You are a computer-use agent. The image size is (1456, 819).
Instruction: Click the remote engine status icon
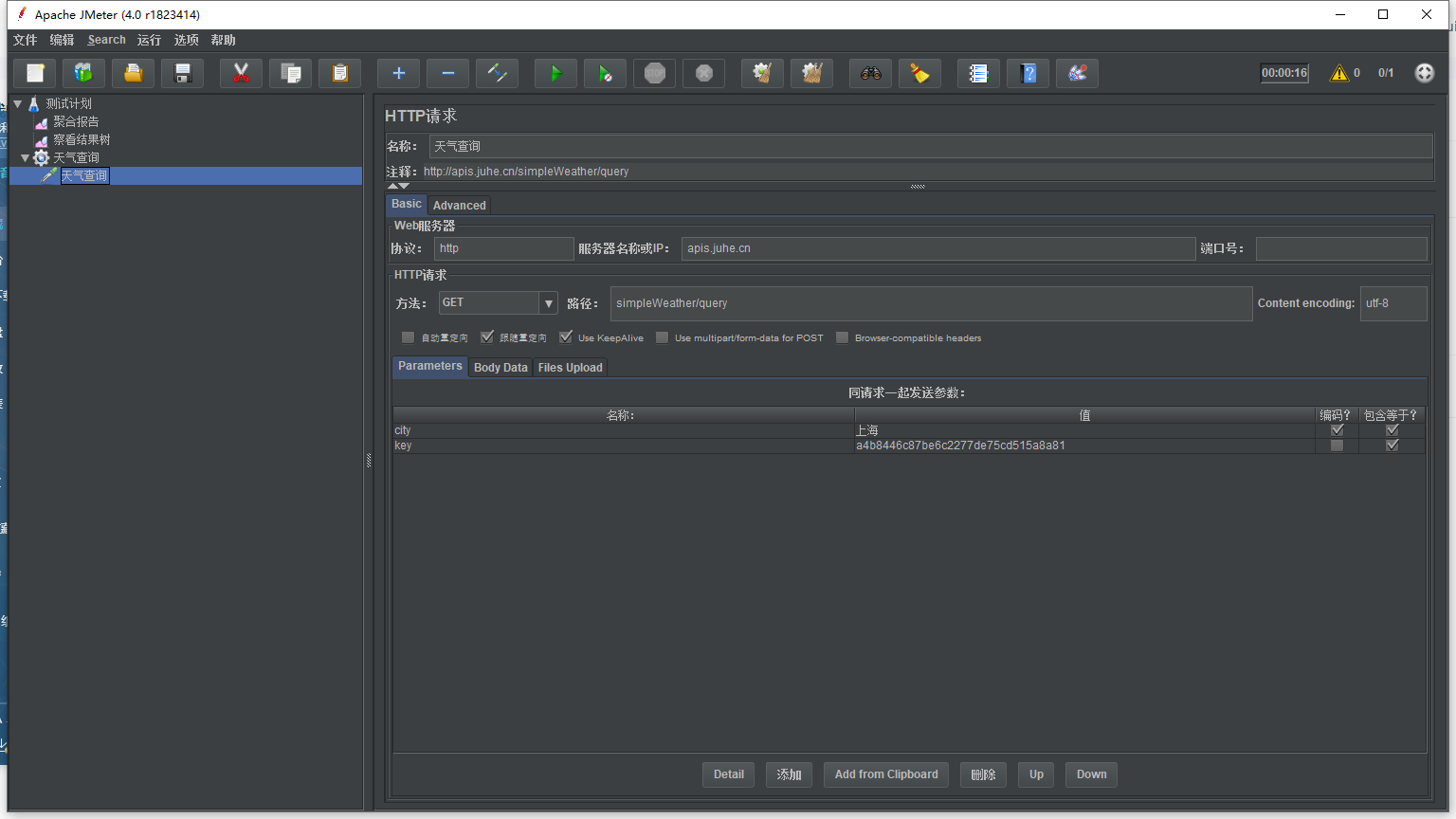click(1425, 73)
